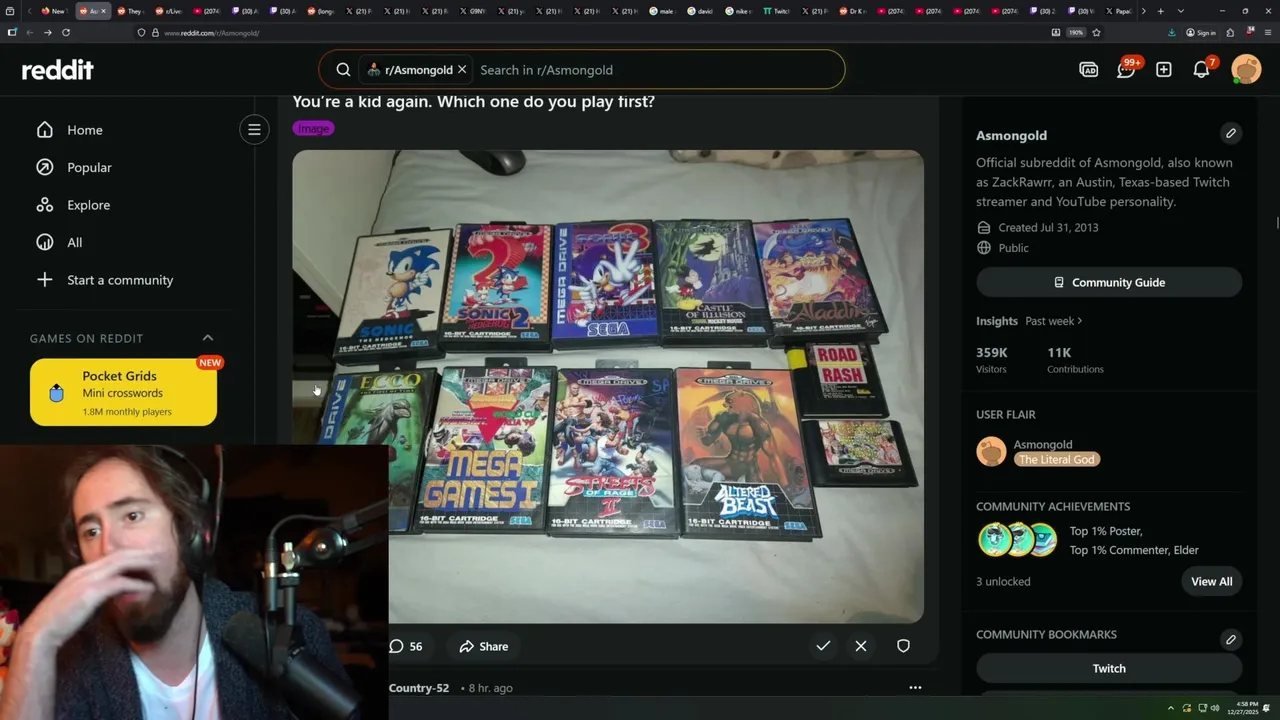
Task: Click the Created Jul 31, 2013 text
Action: (x=1048, y=227)
